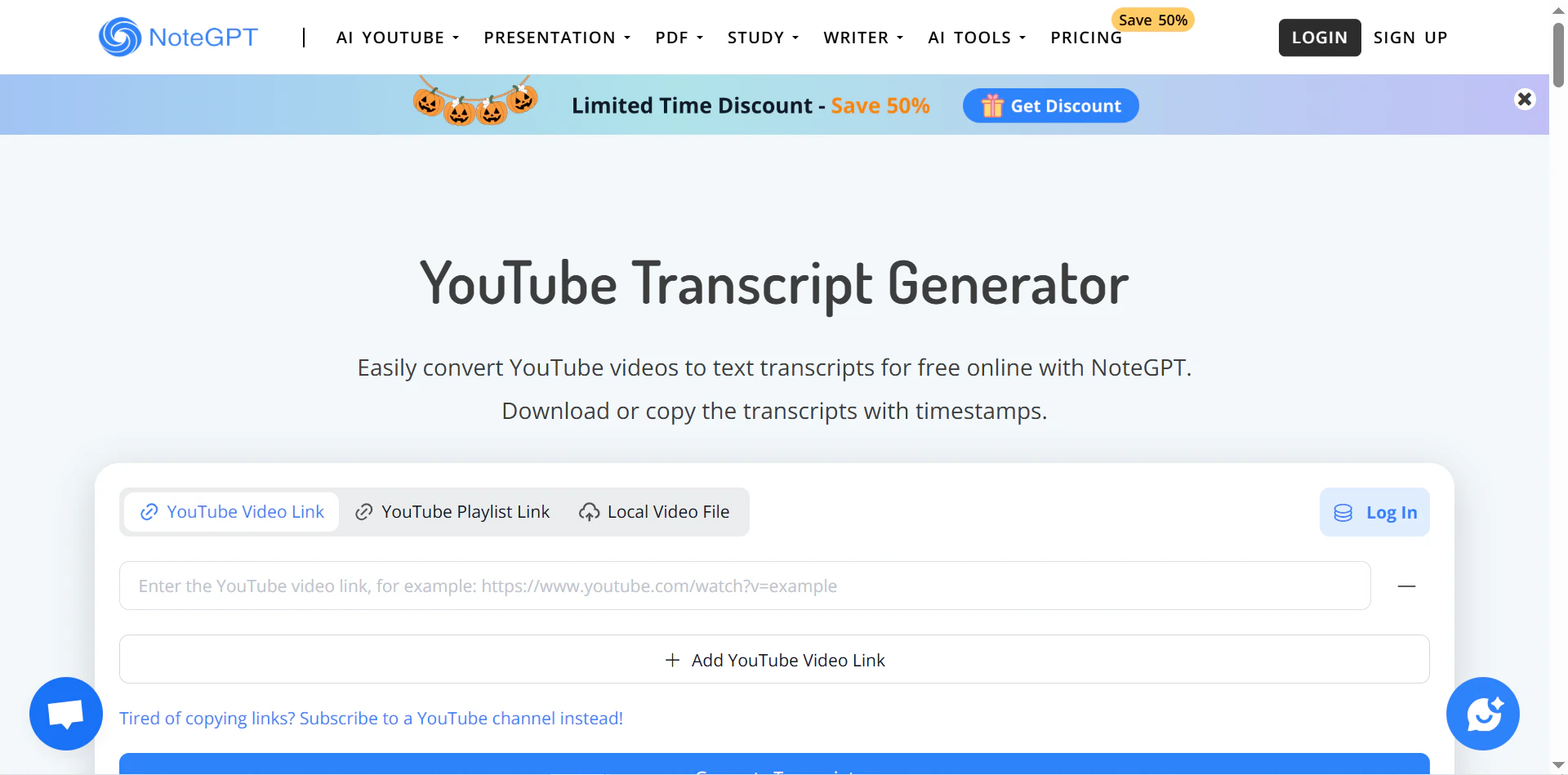Click the stack icon next to Log In
Image resolution: width=1568 pixels, height=775 pixels.
(1343, 512)
